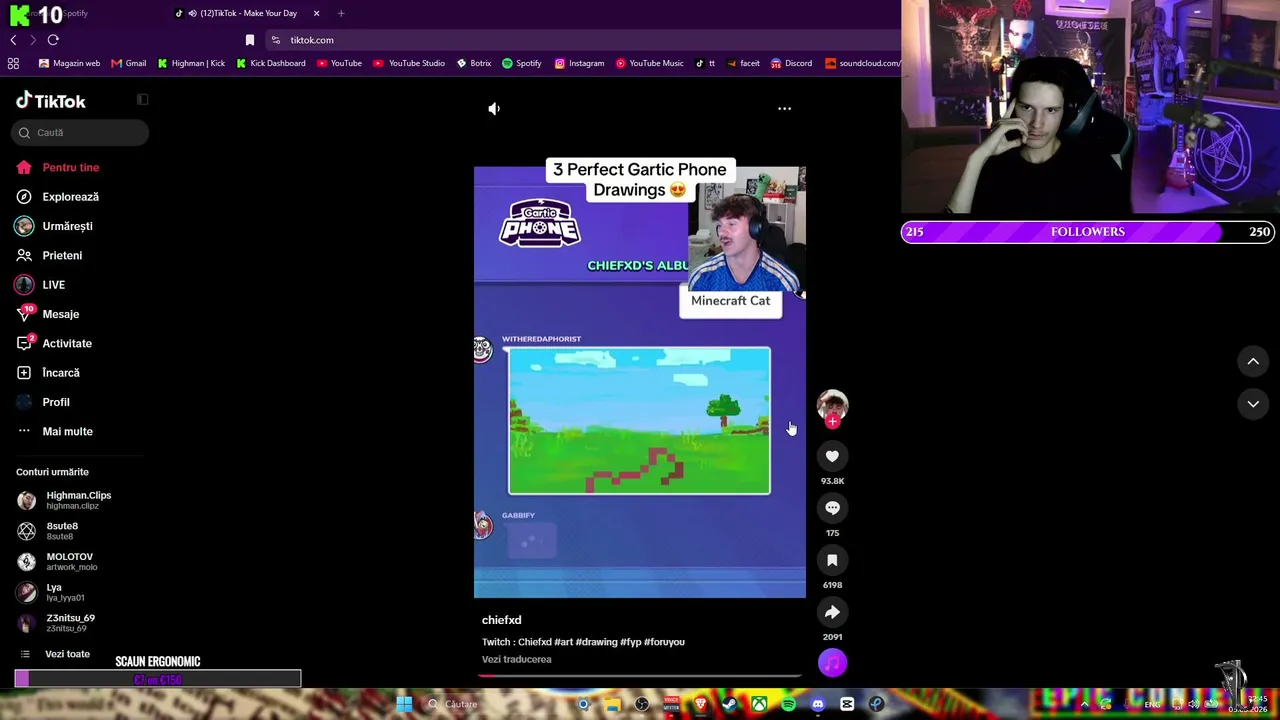
Task: Open the Gmail bookmark
Action: click(129, 63)
